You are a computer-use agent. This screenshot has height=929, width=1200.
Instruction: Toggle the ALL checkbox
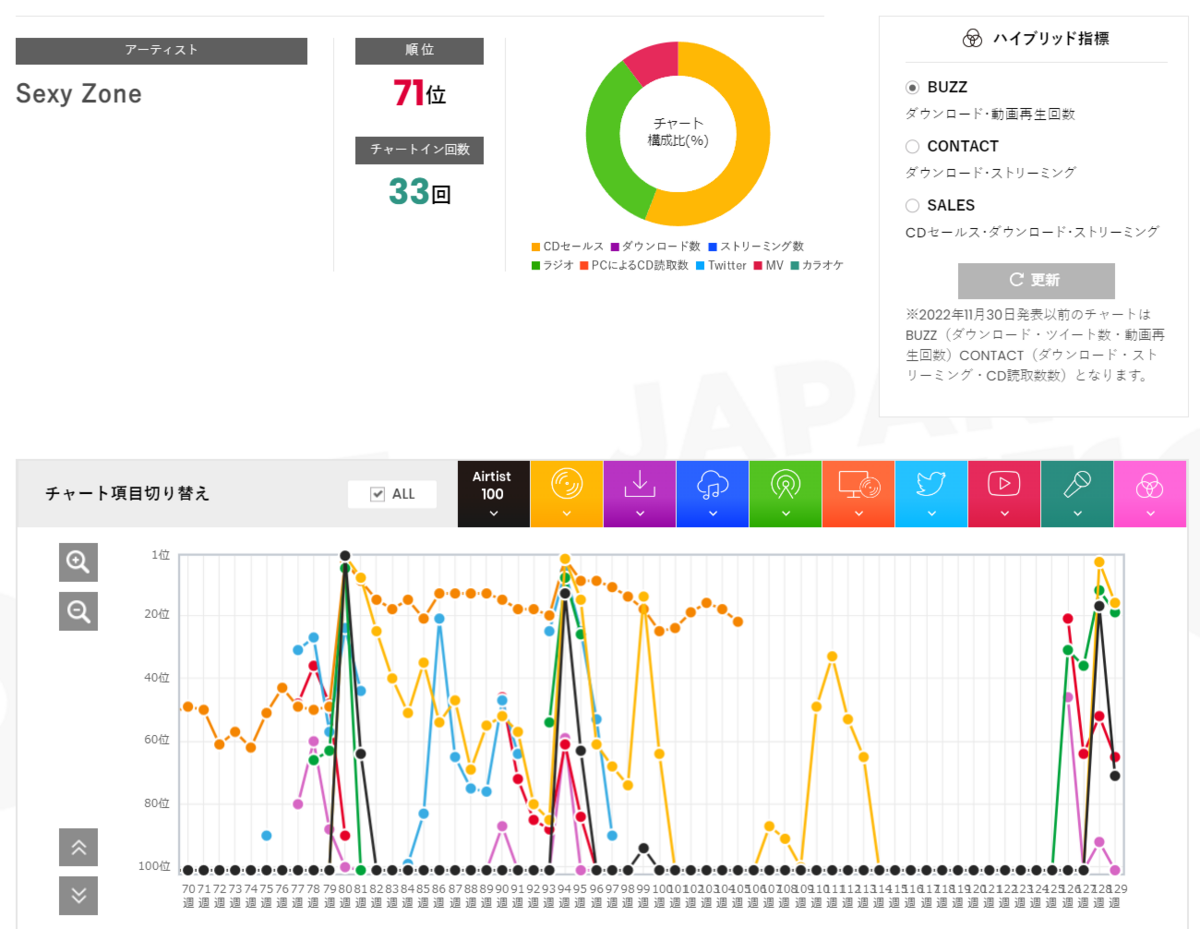coord(378,494)
